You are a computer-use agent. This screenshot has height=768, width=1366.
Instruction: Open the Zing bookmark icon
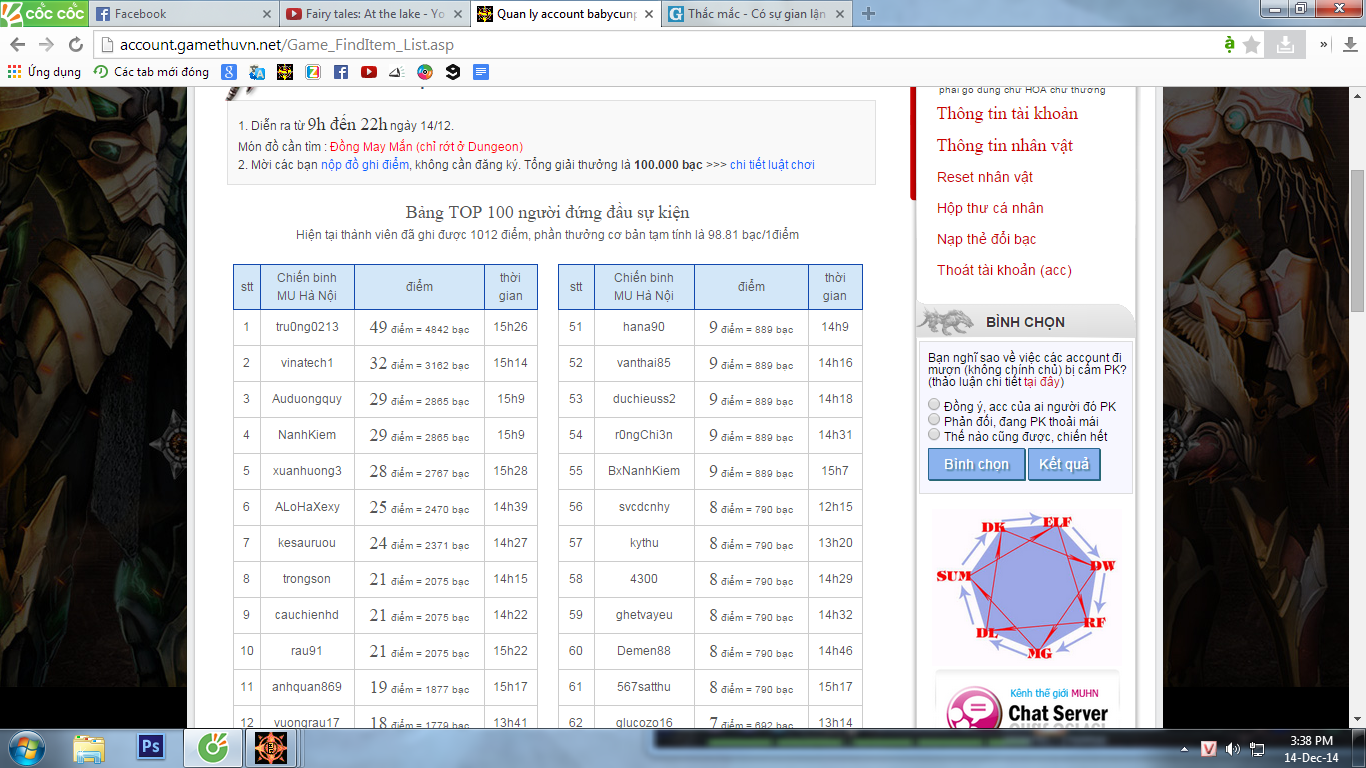[x=313, y=72]
